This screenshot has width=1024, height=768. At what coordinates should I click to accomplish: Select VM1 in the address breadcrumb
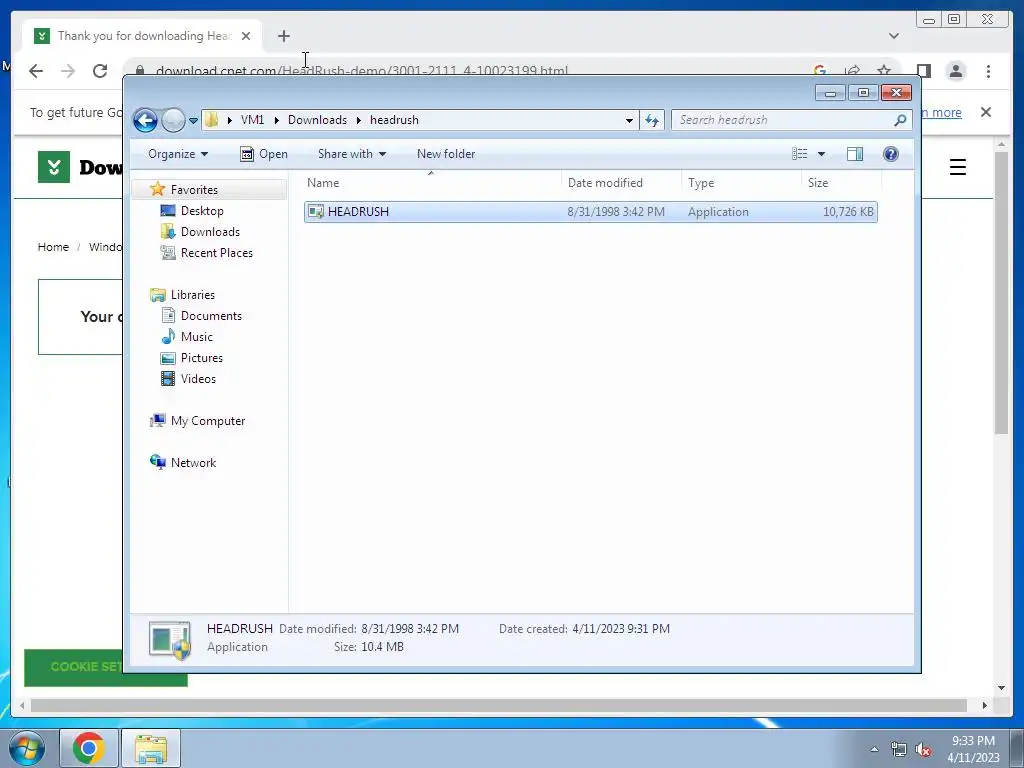[252, 120]
